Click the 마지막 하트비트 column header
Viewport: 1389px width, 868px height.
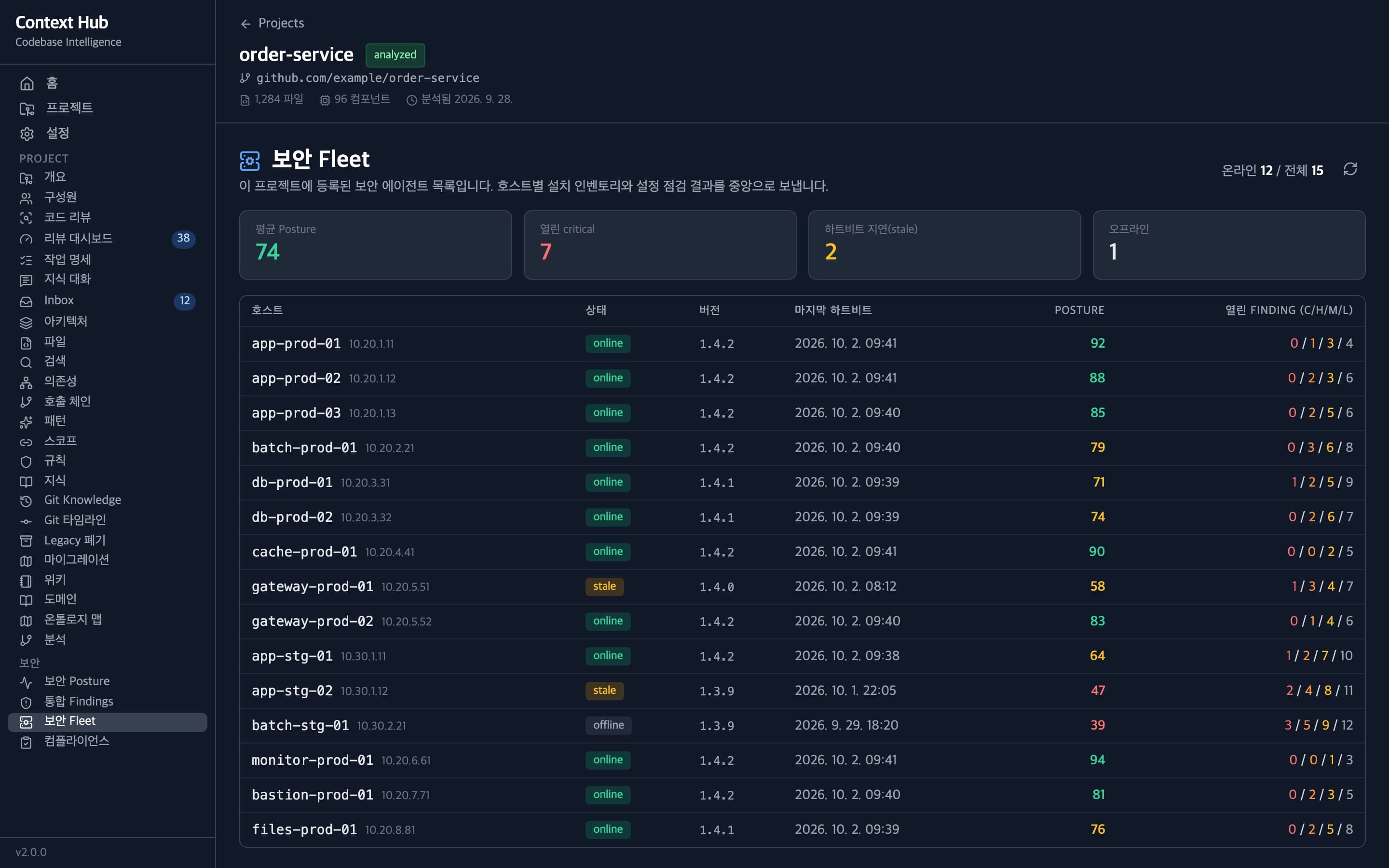833,310
